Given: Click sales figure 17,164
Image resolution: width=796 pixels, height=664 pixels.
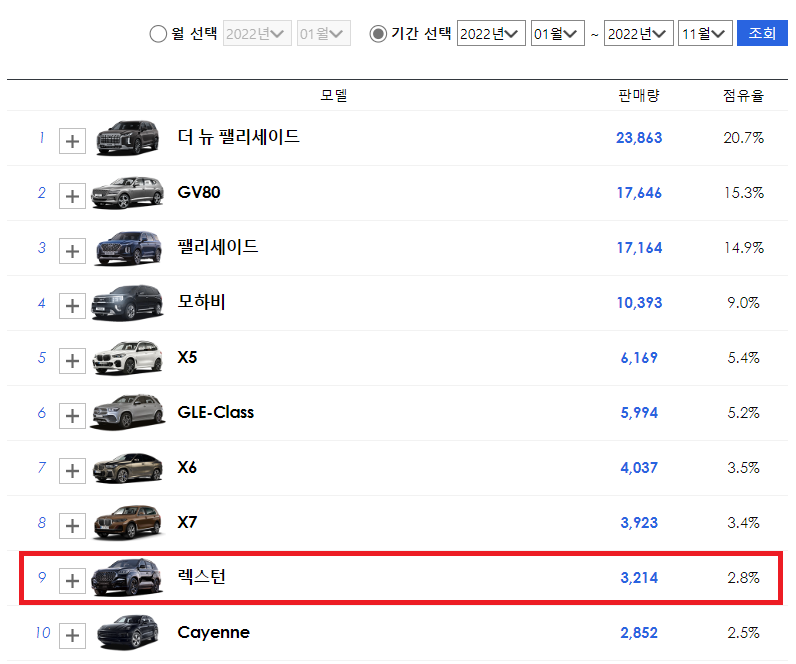Looking at the screenshot, I should pos(639,248).
